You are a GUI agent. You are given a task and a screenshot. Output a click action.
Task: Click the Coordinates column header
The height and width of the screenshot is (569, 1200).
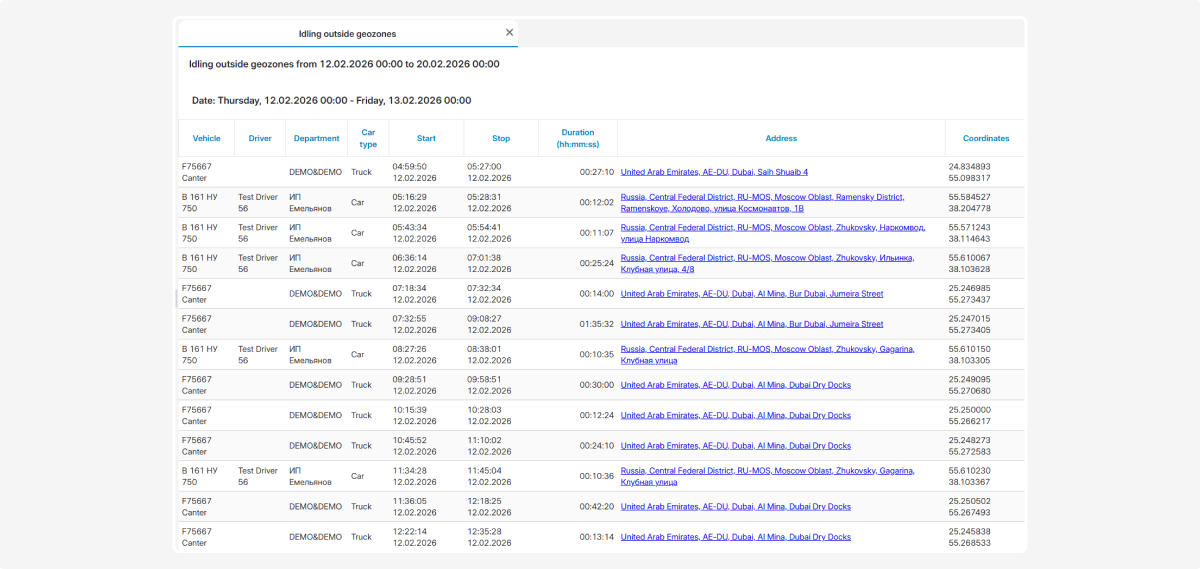pos(985,139)
